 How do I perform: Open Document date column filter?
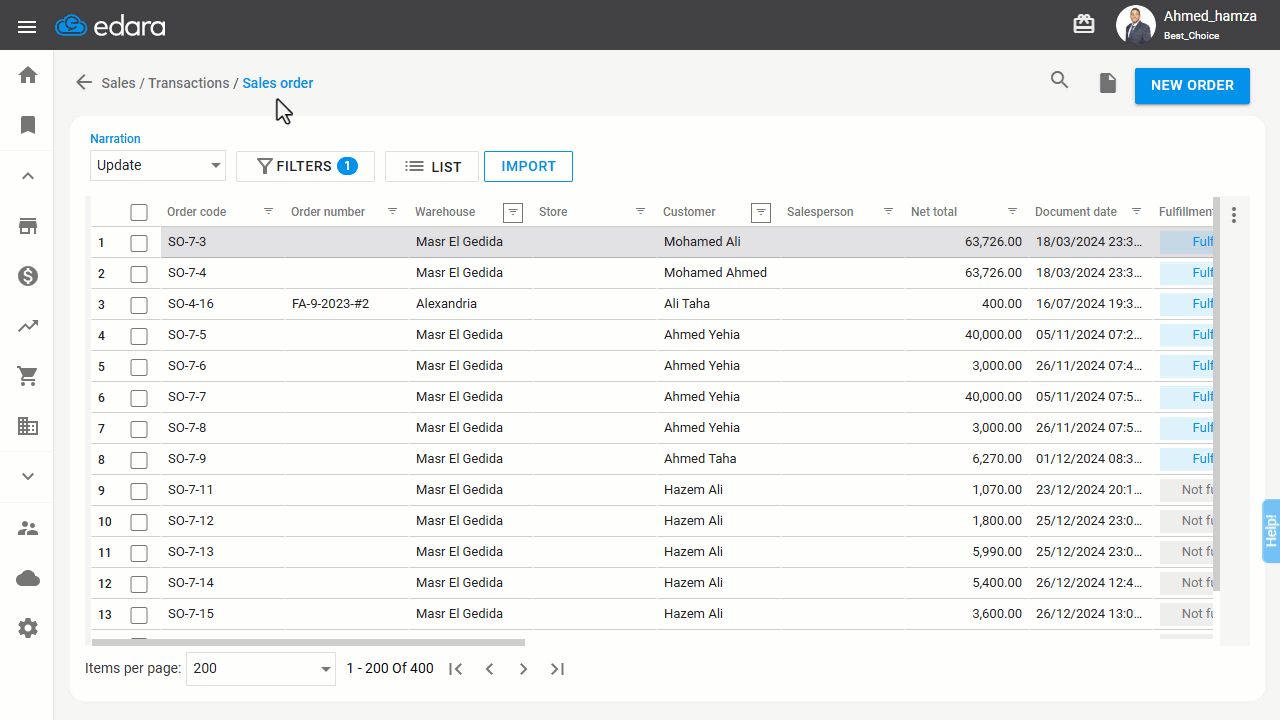1136,211
